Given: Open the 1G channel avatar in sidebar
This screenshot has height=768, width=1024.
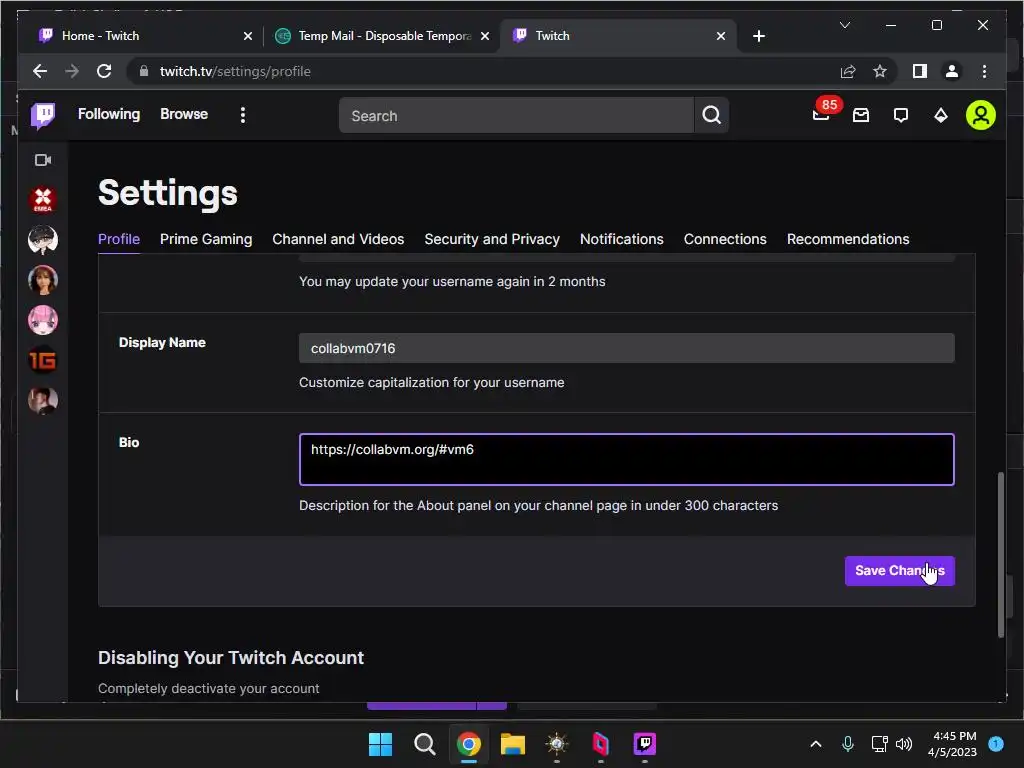Looking at the screenshot, I should [x=43, y=360].
